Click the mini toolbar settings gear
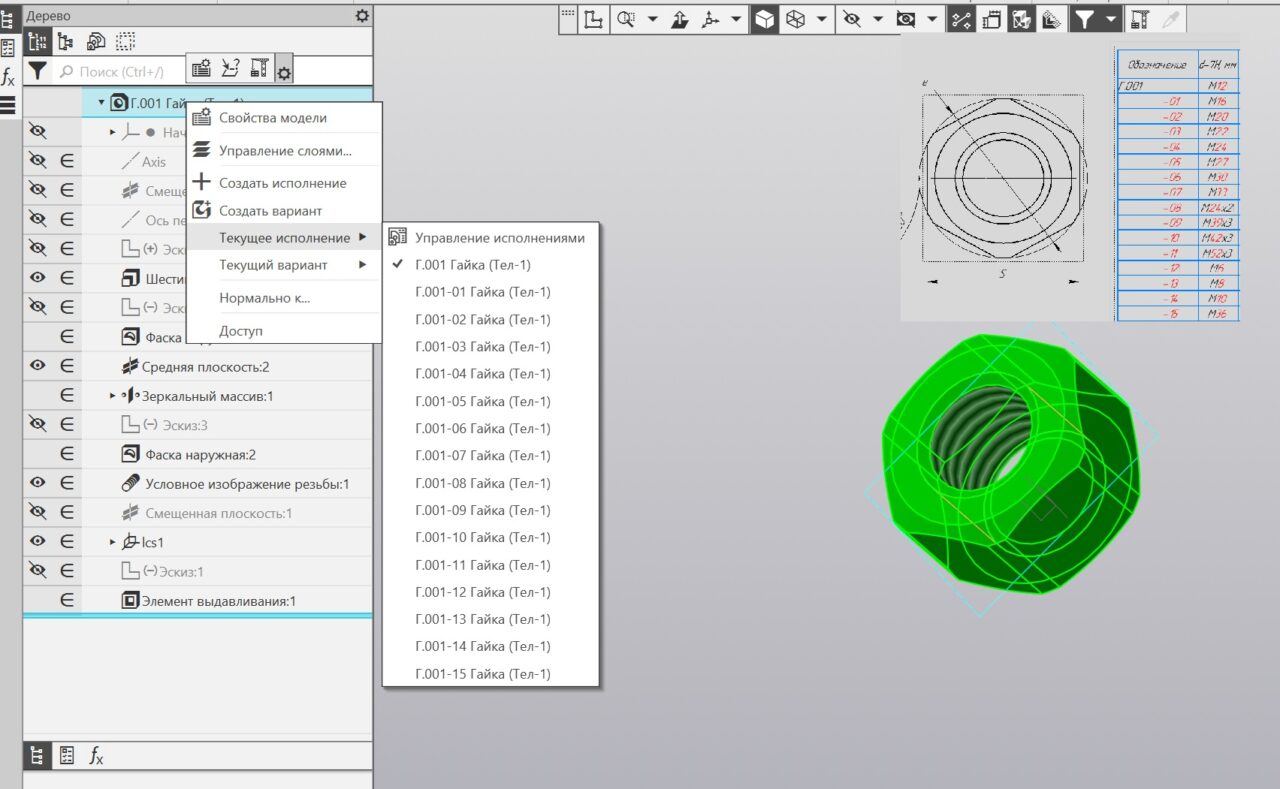This screenshot has height=789, width=1280. point(284,71)
